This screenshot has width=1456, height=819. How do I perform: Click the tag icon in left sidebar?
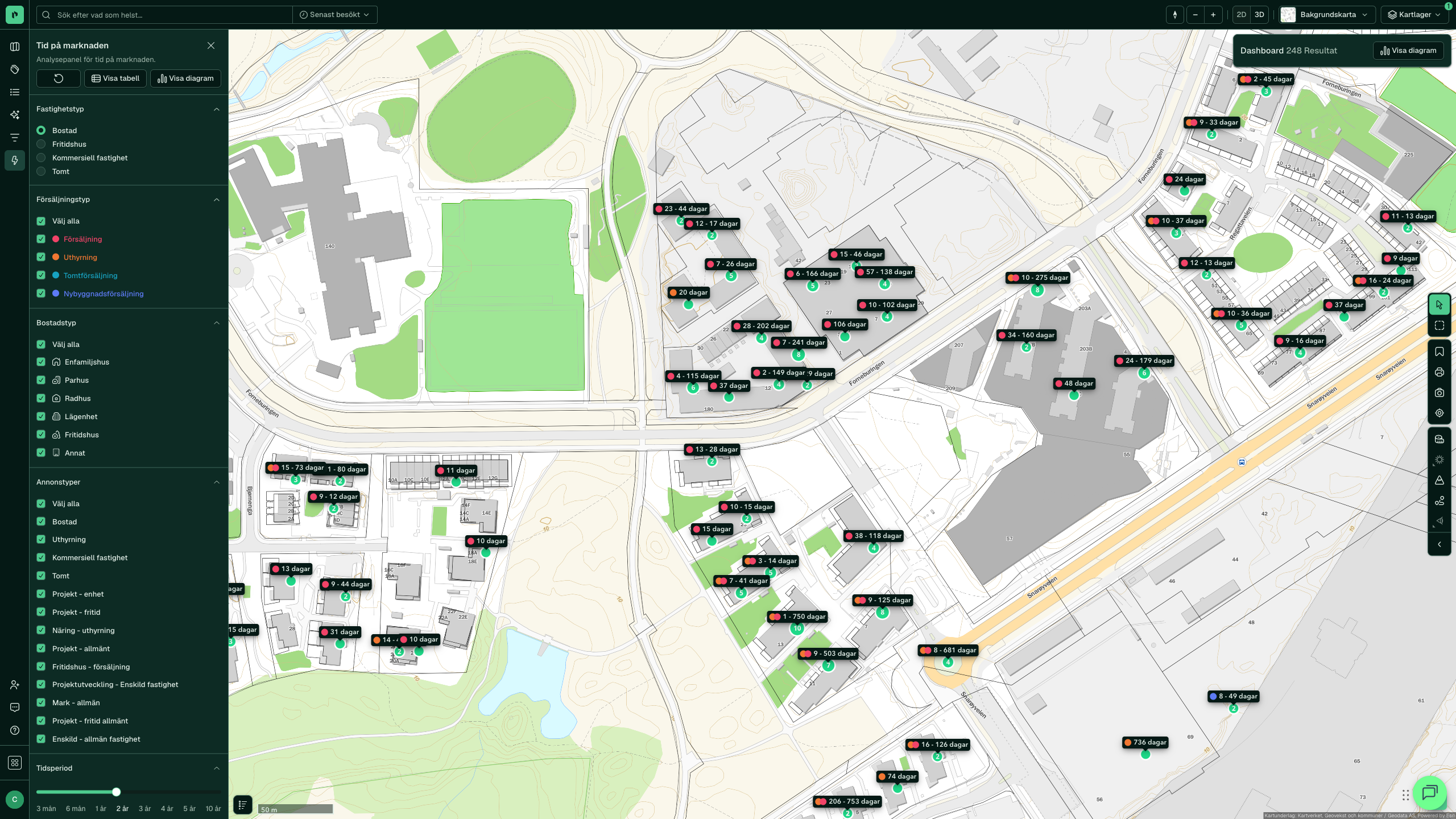click(x=15, y=69)
